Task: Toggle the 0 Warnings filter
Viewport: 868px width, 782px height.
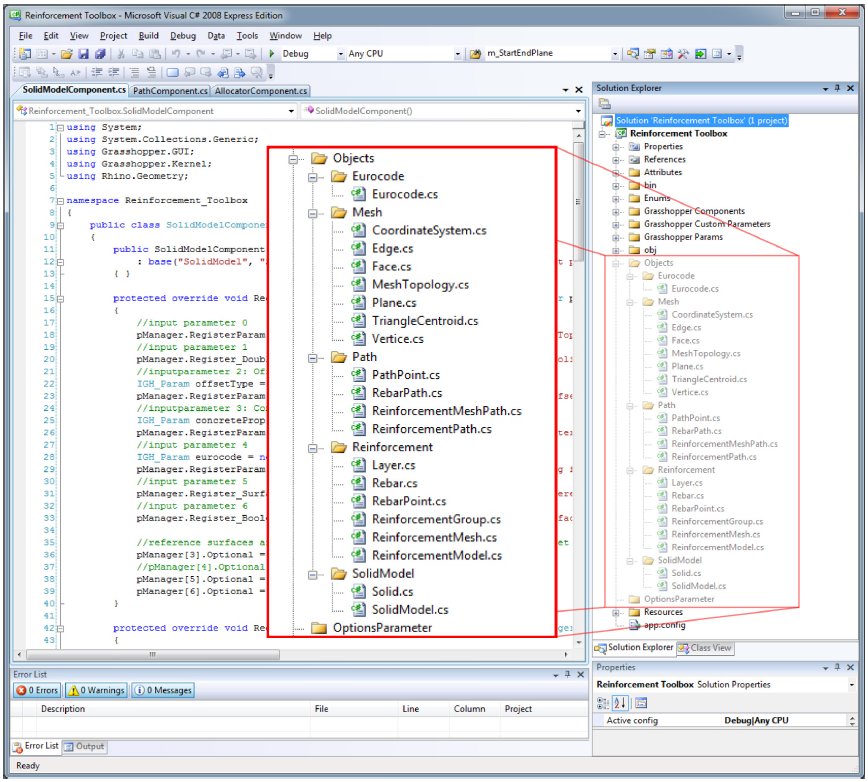Action: click(x=96, y=690)
